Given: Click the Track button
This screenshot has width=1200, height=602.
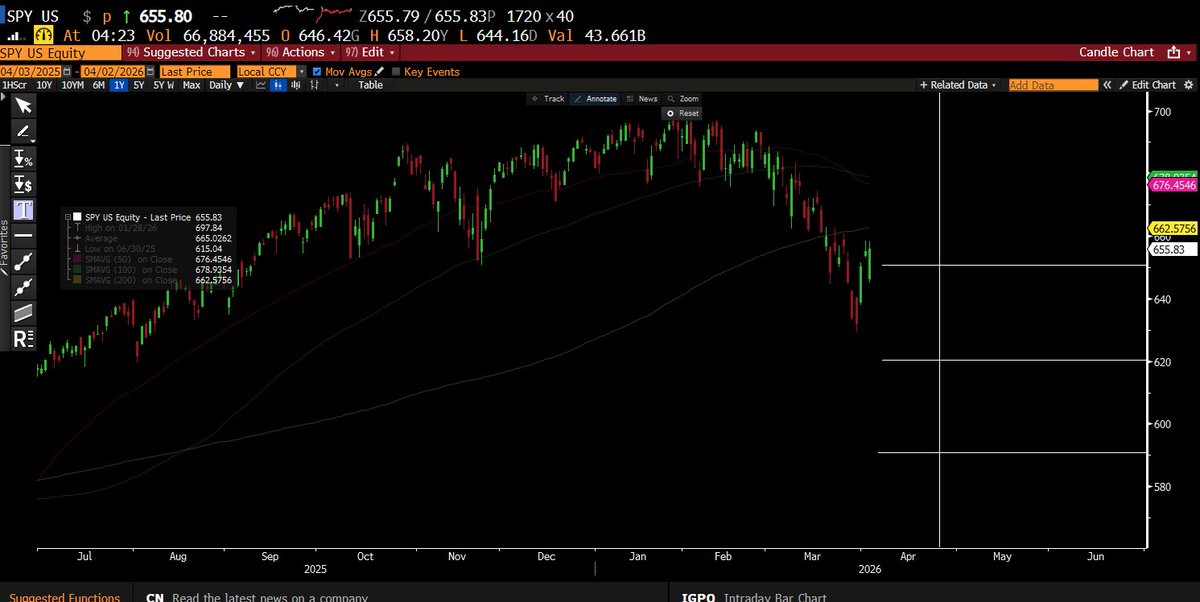Looking at the screenshot, I should [x=548, y=99].
